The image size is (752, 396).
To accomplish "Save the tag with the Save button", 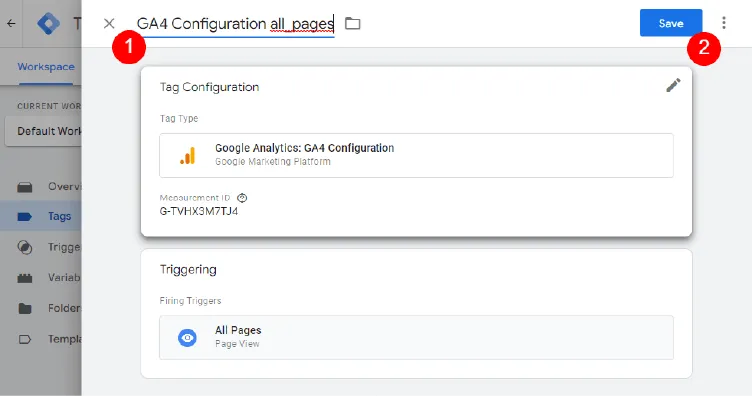I will point(670,23).
